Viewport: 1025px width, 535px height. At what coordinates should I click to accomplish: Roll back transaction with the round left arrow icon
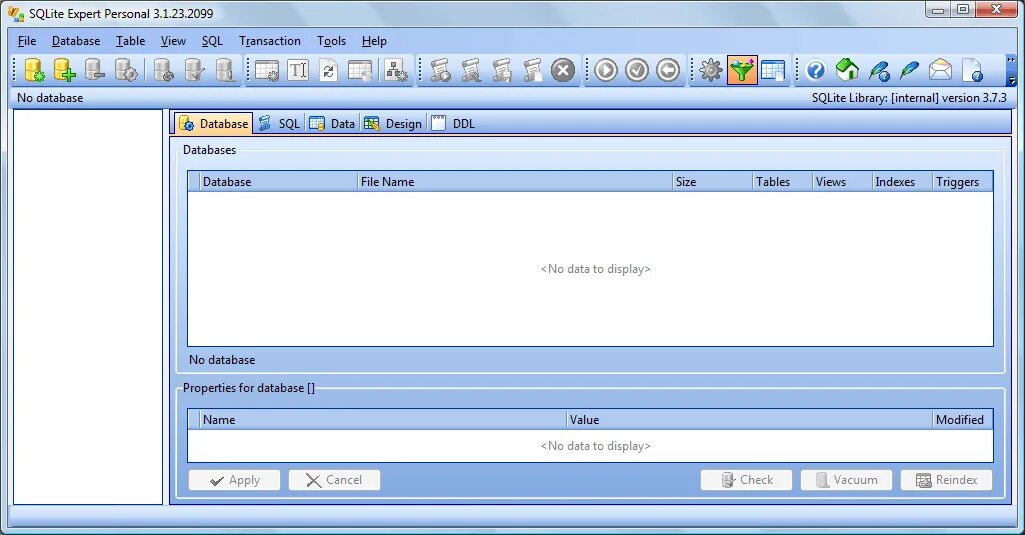[667, 70]
